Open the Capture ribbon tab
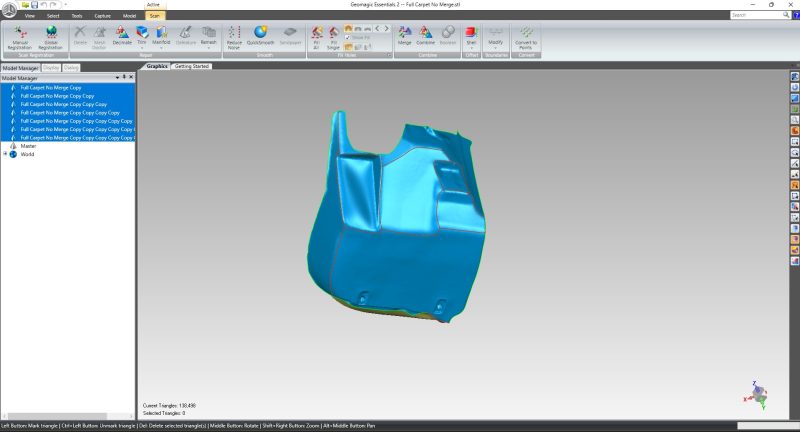Viewport: 800px width, 432px height. [x=102, y=16]
